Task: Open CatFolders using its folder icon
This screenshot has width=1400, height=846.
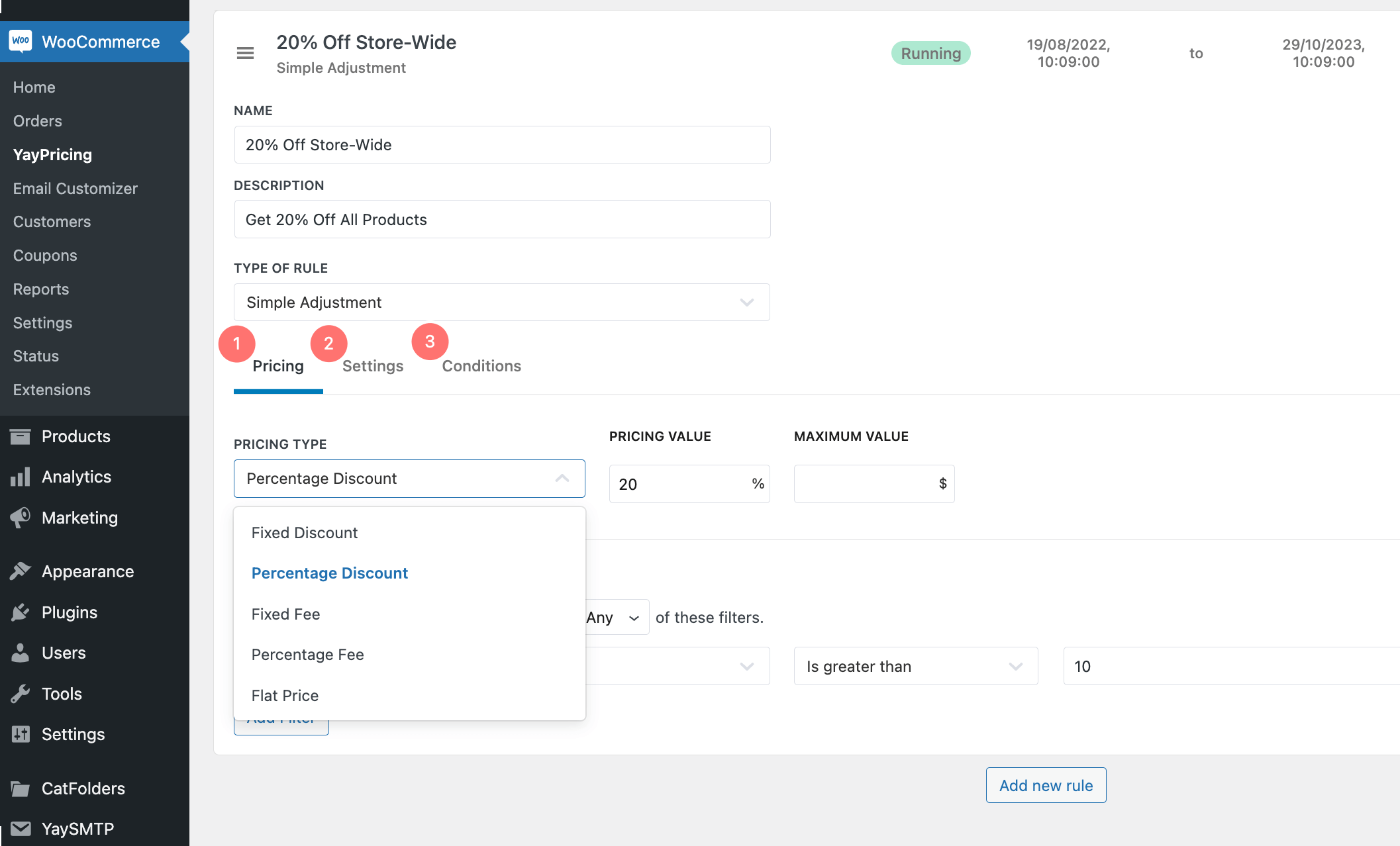Action: pyautogui.click(x=21, y=788)
